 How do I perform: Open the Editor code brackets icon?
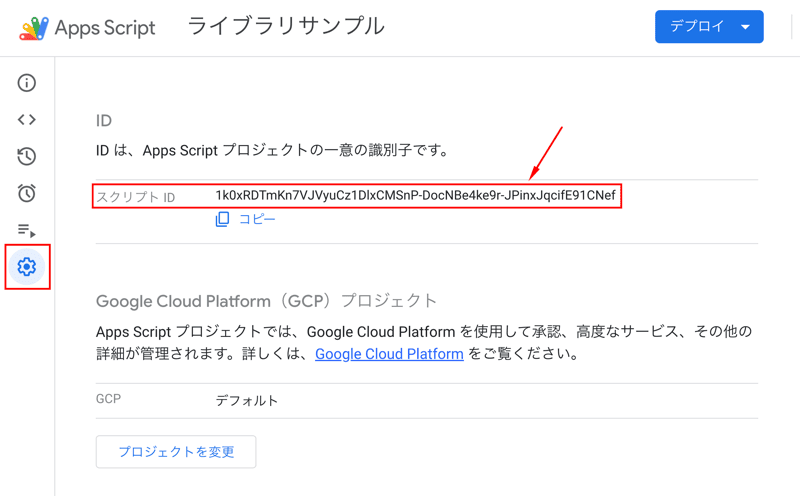click(27, 119)
